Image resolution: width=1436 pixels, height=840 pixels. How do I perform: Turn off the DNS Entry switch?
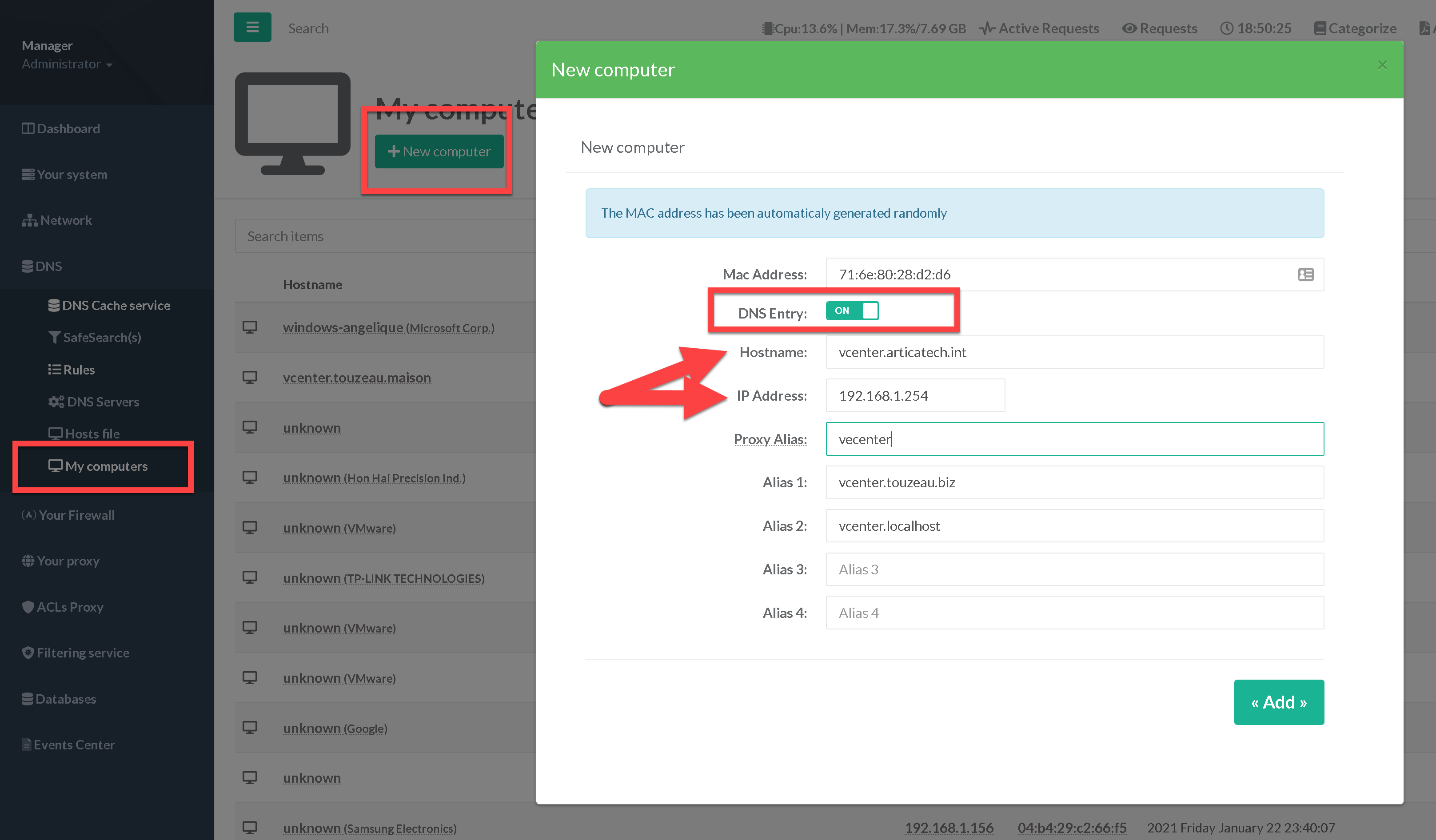(x=852, y=311)
